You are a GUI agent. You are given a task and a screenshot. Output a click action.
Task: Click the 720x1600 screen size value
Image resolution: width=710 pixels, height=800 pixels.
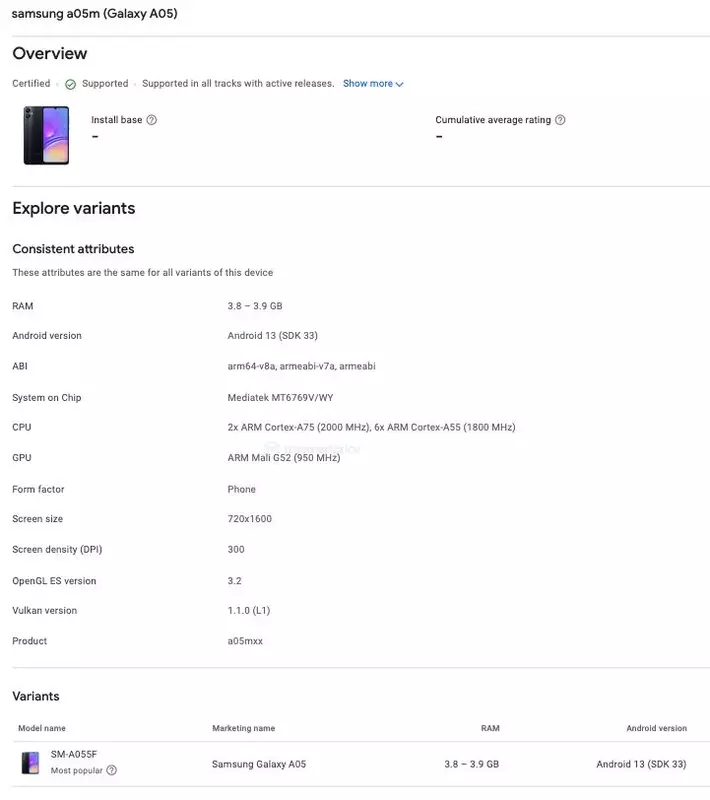tap(249, 518)
